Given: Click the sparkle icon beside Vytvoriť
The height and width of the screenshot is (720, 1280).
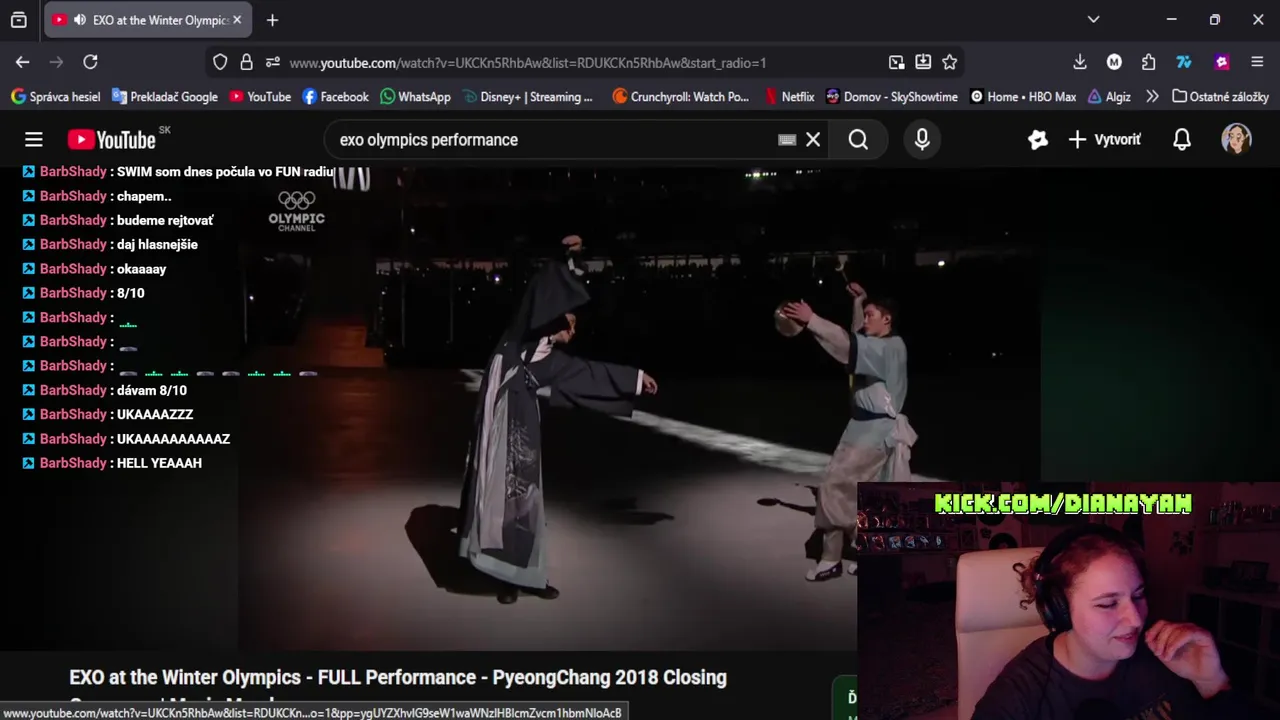Looking at the screenshot, I should point(1038,140).
